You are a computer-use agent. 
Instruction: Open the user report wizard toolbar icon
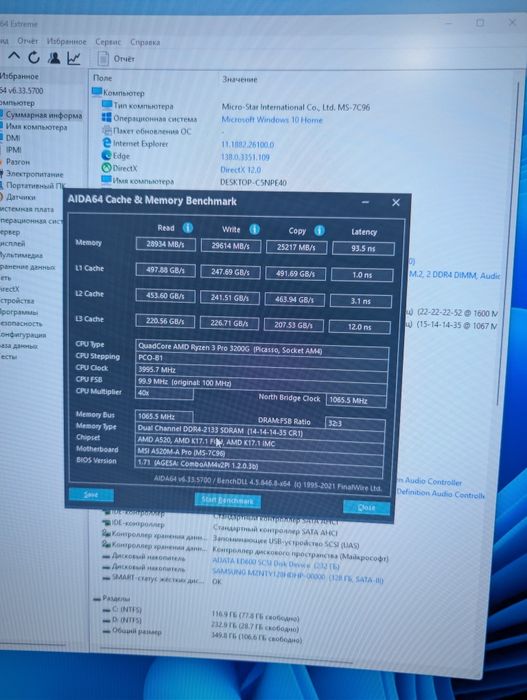click(x=54, y=58)
